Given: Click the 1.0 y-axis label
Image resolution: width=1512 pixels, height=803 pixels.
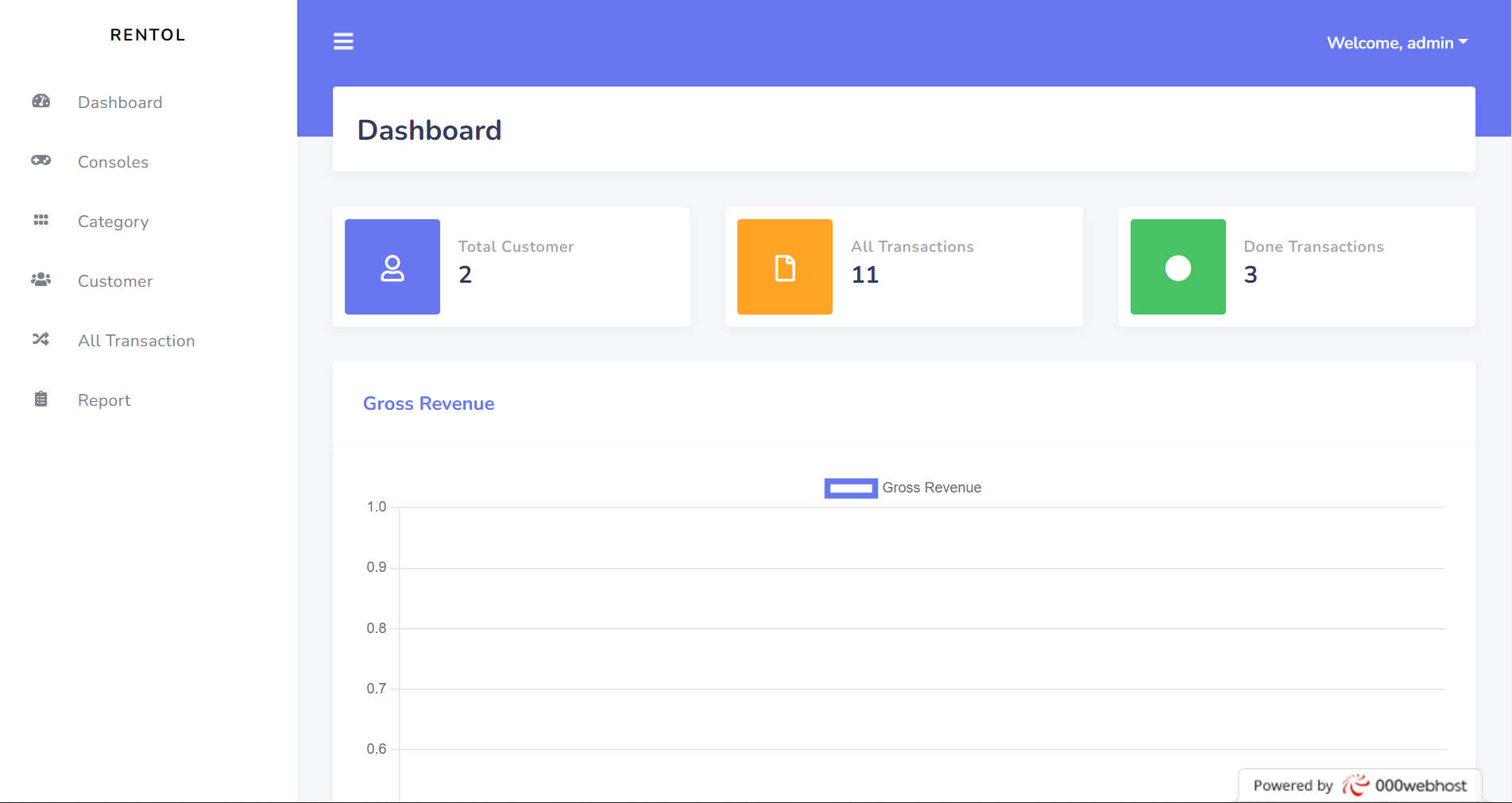Looking at the screenshot, I should (x=376, y=507).
